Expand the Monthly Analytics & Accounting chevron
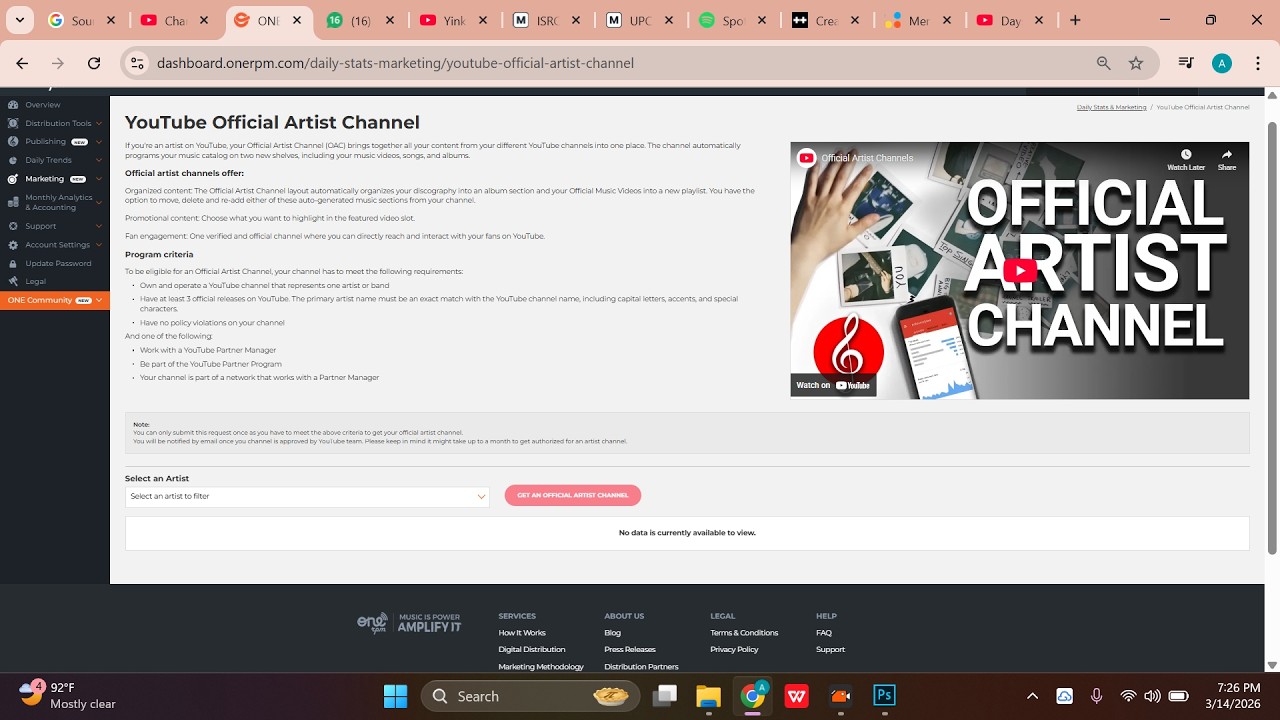Viewport: 1280px width, 720px height. pos(100,202)
